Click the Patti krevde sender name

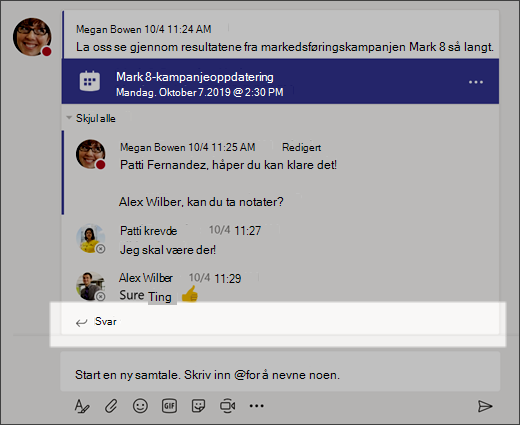(x=149, y=231)
